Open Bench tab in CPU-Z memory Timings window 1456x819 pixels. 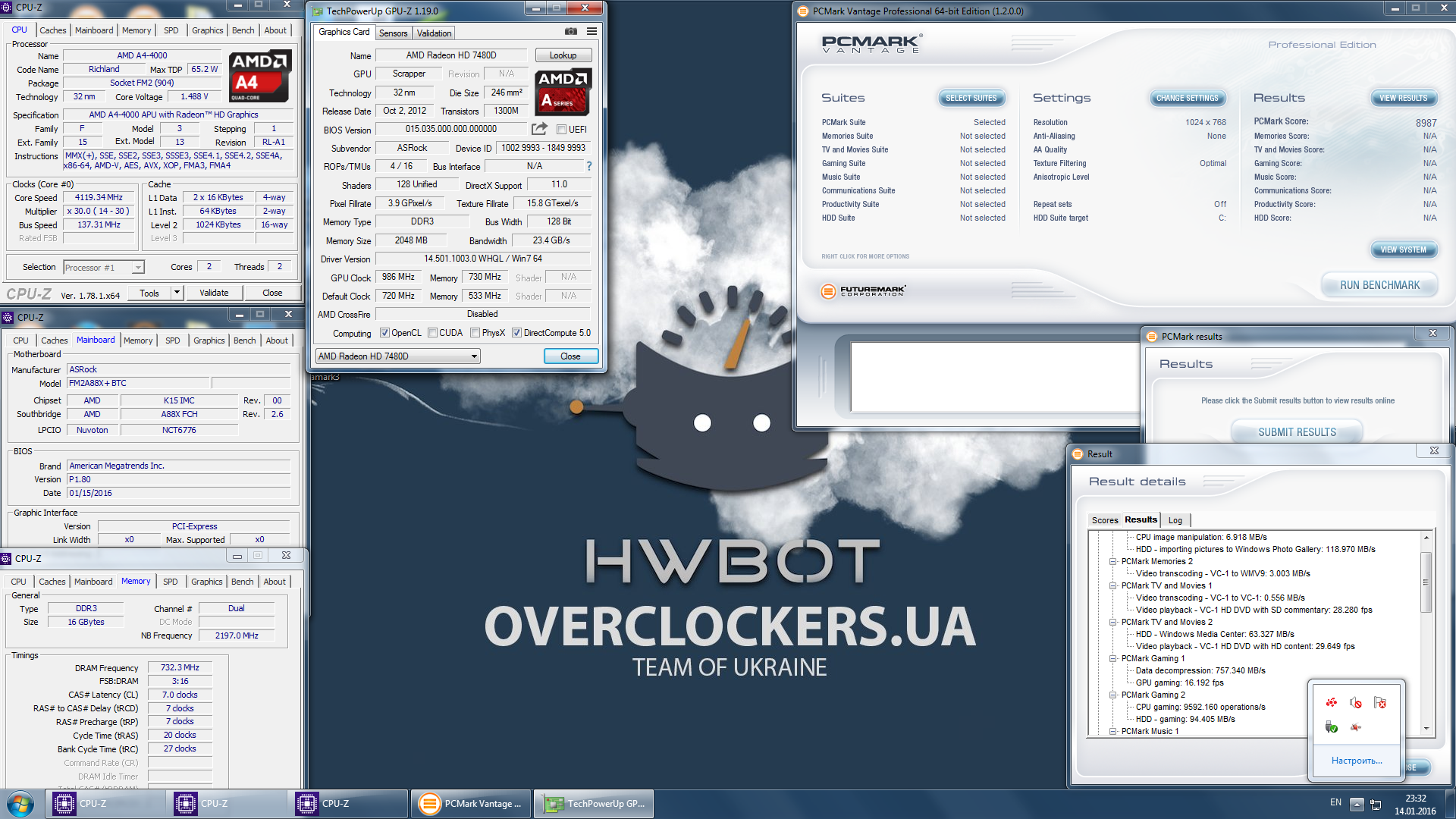[243, 582]
